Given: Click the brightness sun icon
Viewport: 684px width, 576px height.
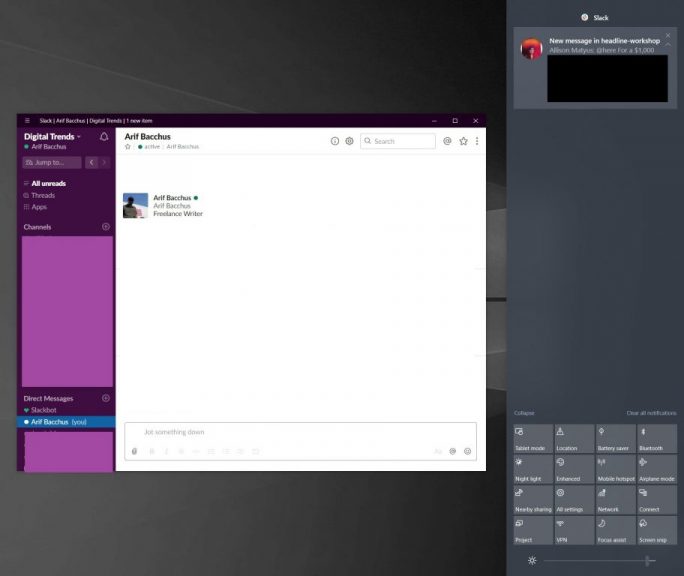Looking at the screenshot, I should pos(532,561).
